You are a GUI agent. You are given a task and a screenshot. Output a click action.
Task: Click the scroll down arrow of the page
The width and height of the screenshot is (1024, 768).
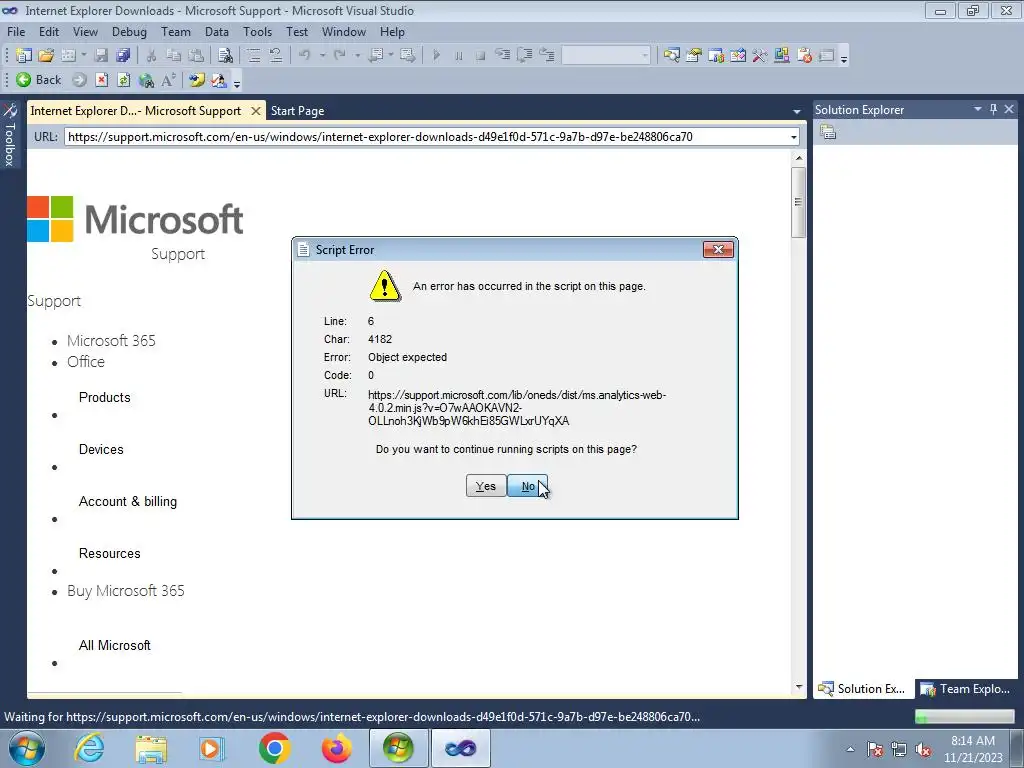tap(799, 687)
